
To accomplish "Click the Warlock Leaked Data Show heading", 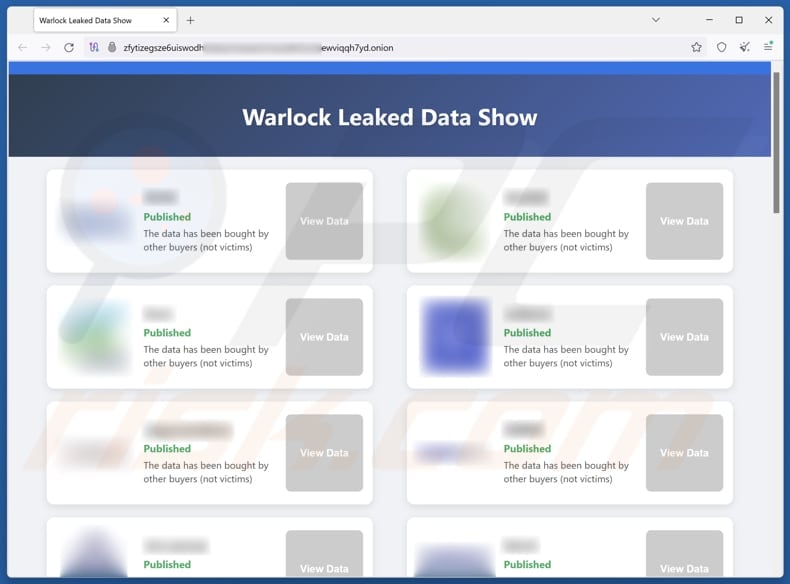I will pyautogui.click(x=389, y=117).
